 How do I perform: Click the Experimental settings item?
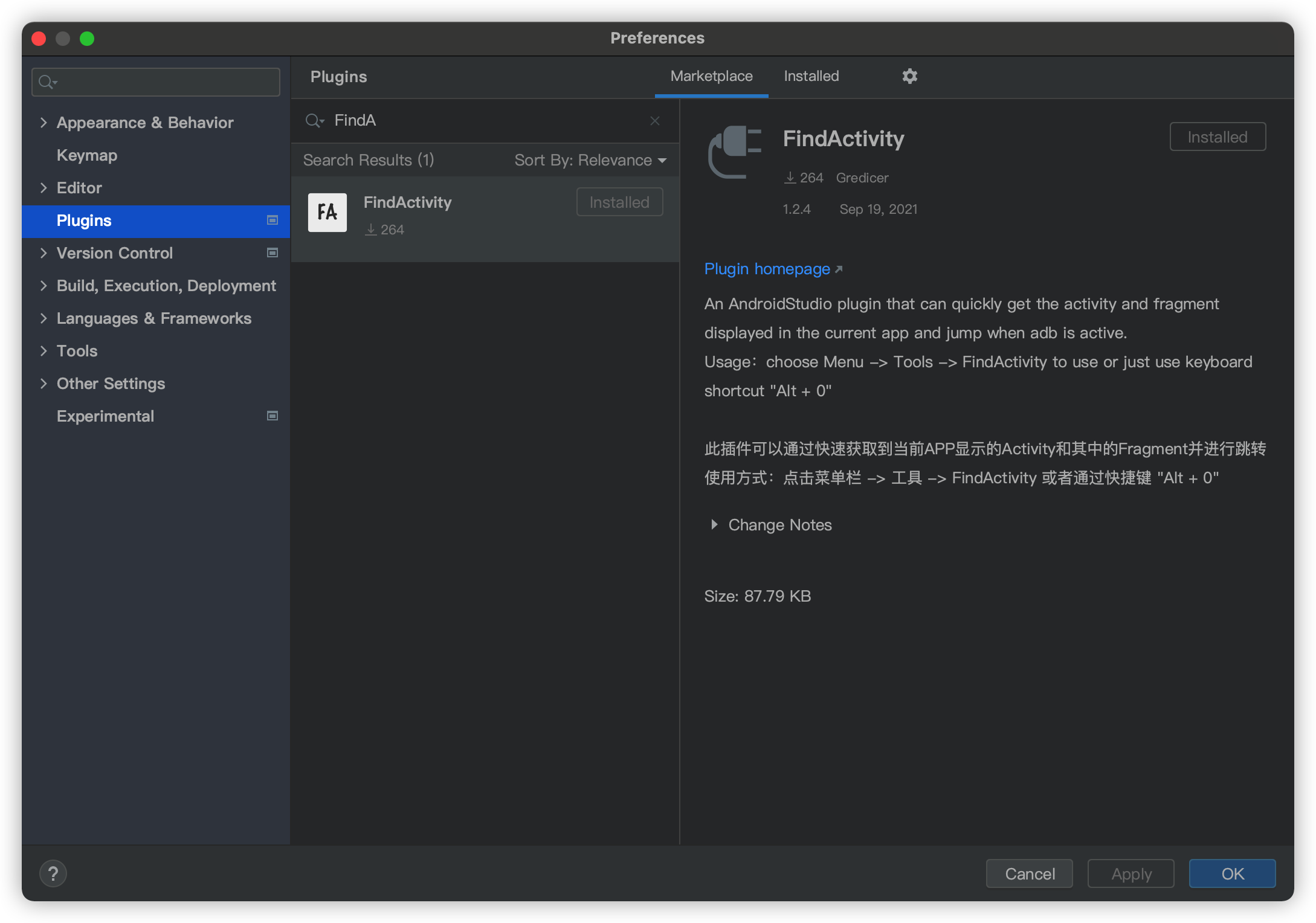pos(106,417)
